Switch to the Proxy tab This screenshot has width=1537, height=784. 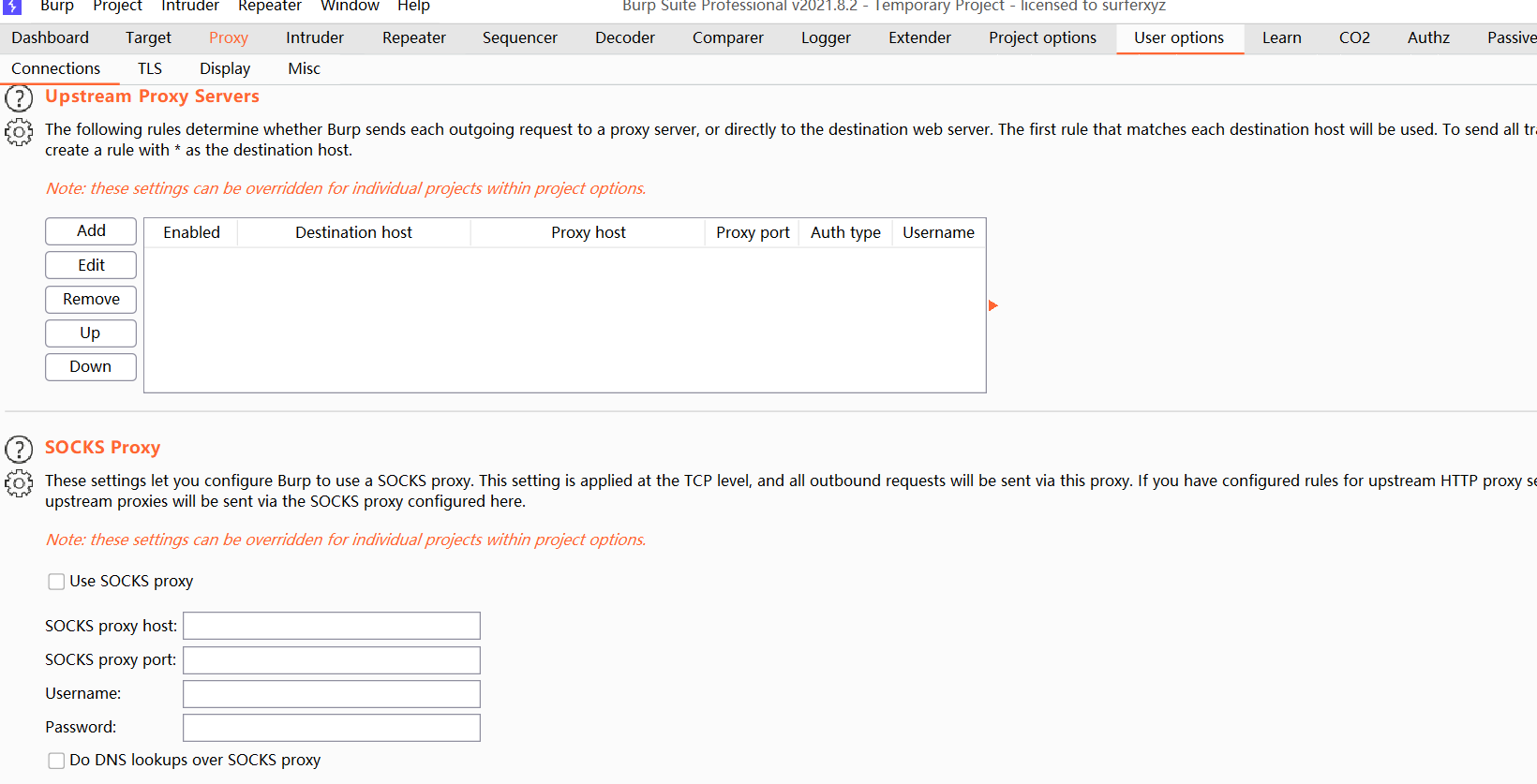[x=229, y=37]
